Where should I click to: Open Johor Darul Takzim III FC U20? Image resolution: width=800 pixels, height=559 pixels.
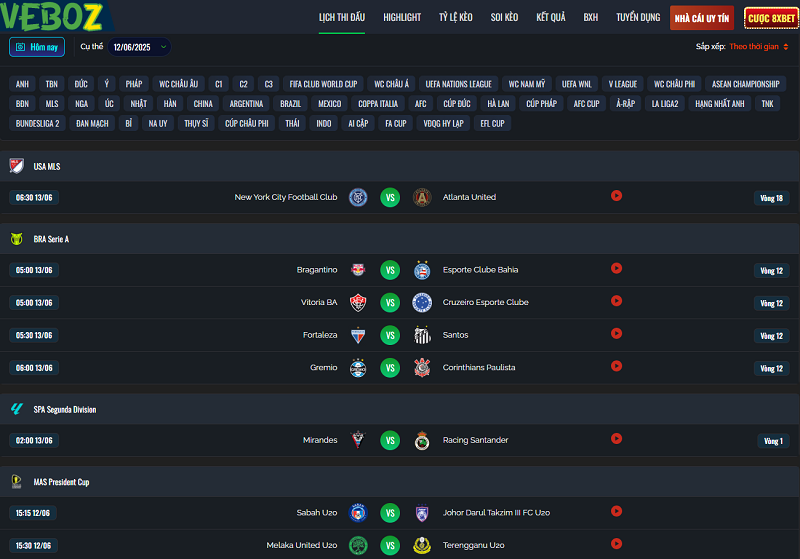pyautogui.click(x=496, y=513)
